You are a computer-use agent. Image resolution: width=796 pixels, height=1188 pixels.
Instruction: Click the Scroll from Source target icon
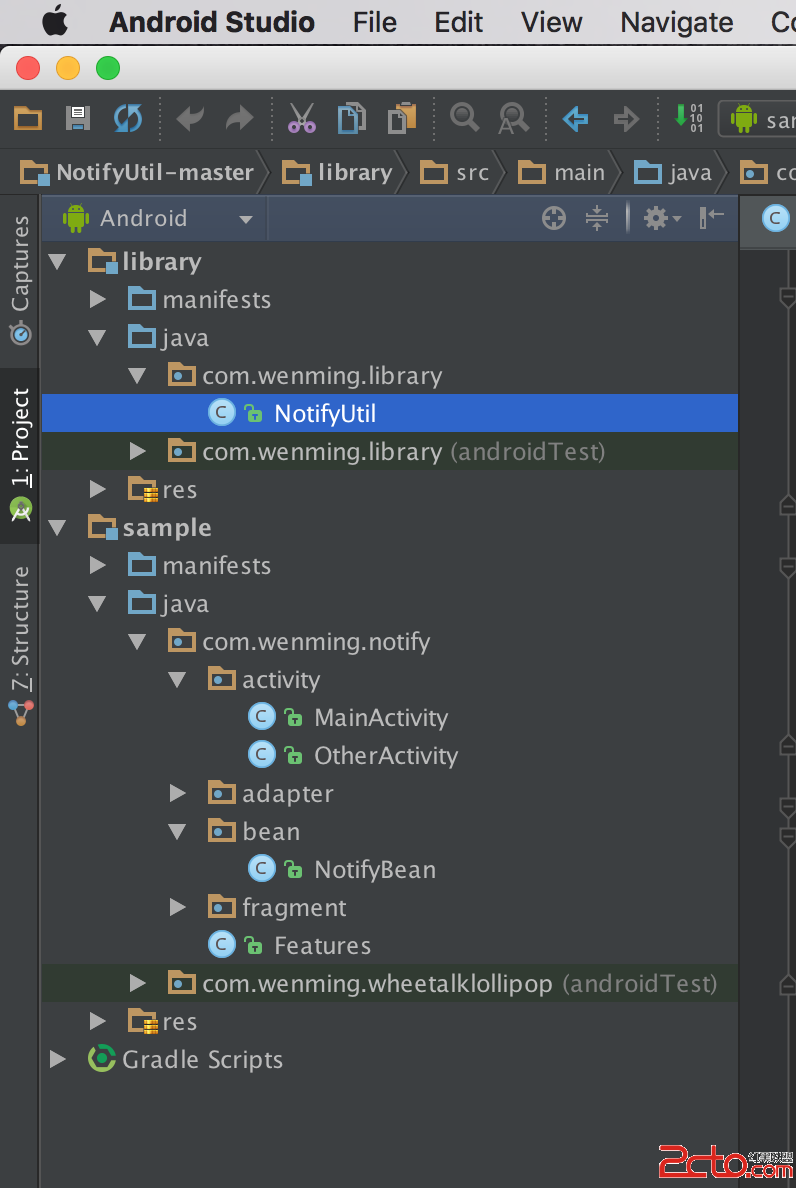coord(554,218)
